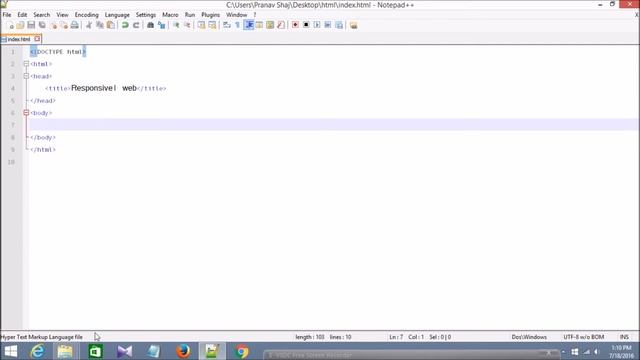Play back recorded macro icon
The height and width of the screenshot is (360, 640).
(x=317, y=25)
